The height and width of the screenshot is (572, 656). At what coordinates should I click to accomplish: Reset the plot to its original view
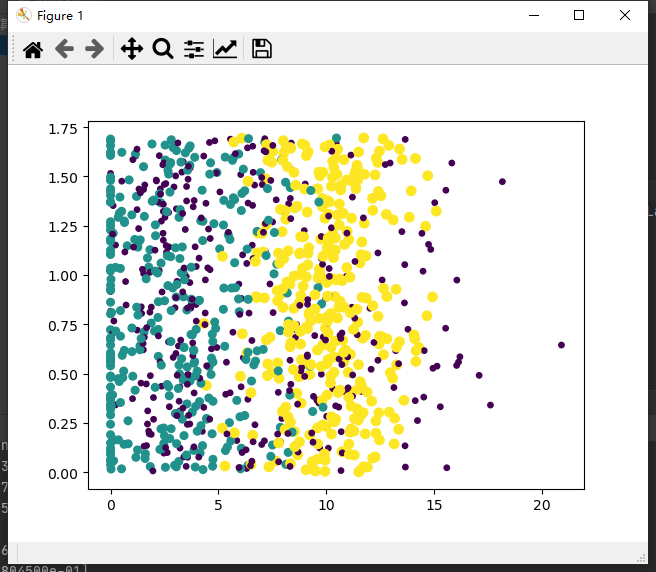point(33,49)
